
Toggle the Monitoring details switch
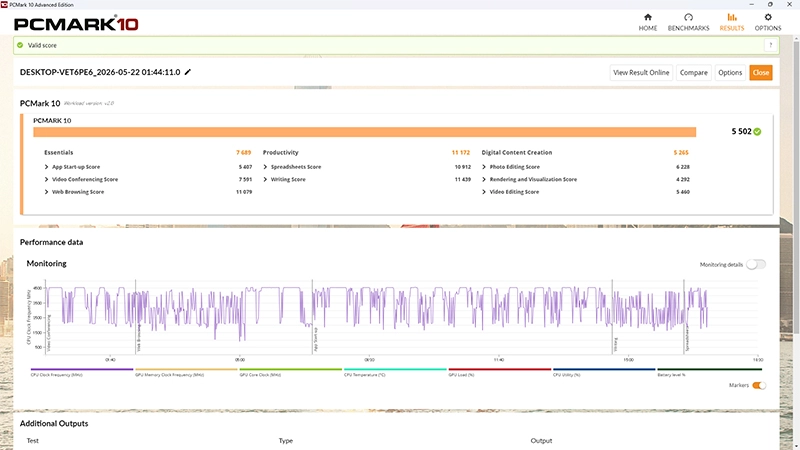(756, 264)
